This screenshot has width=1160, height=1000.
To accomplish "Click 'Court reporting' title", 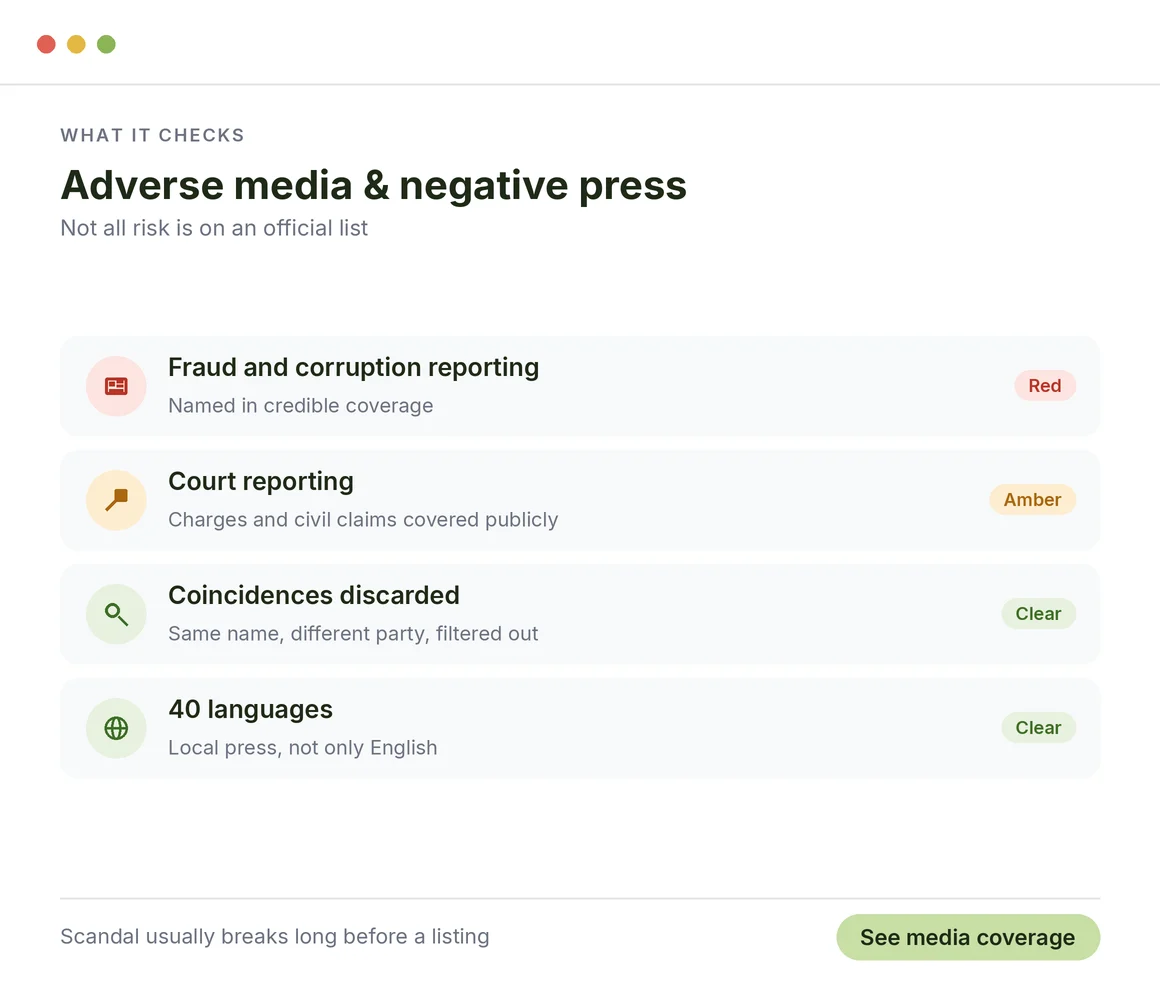I will [x=261, y=482].
